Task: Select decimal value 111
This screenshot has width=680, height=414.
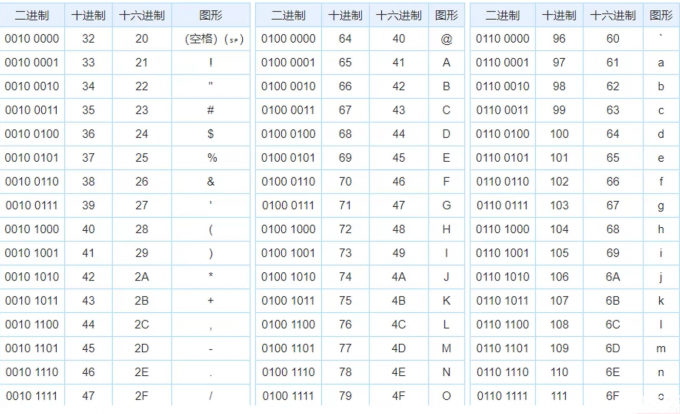Action: pyautogui.click(x=559, y=395)
